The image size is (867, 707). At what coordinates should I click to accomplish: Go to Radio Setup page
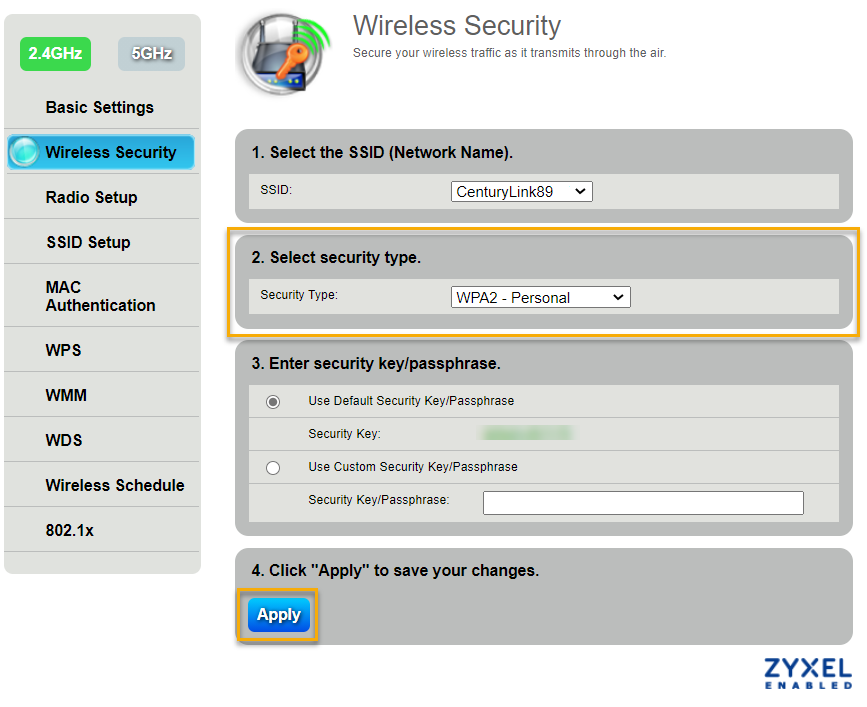point(91,197)
